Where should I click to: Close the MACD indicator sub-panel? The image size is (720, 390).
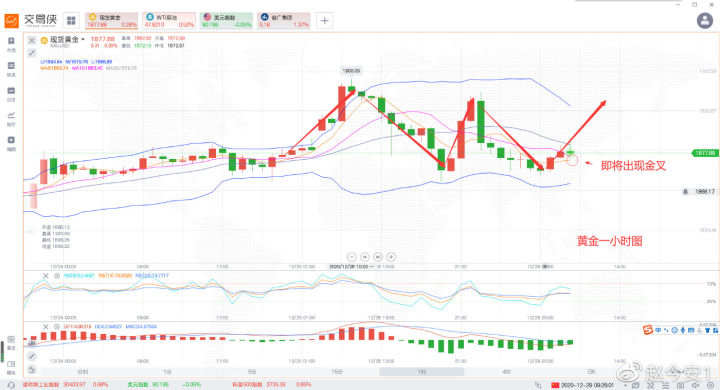[45, 327]
